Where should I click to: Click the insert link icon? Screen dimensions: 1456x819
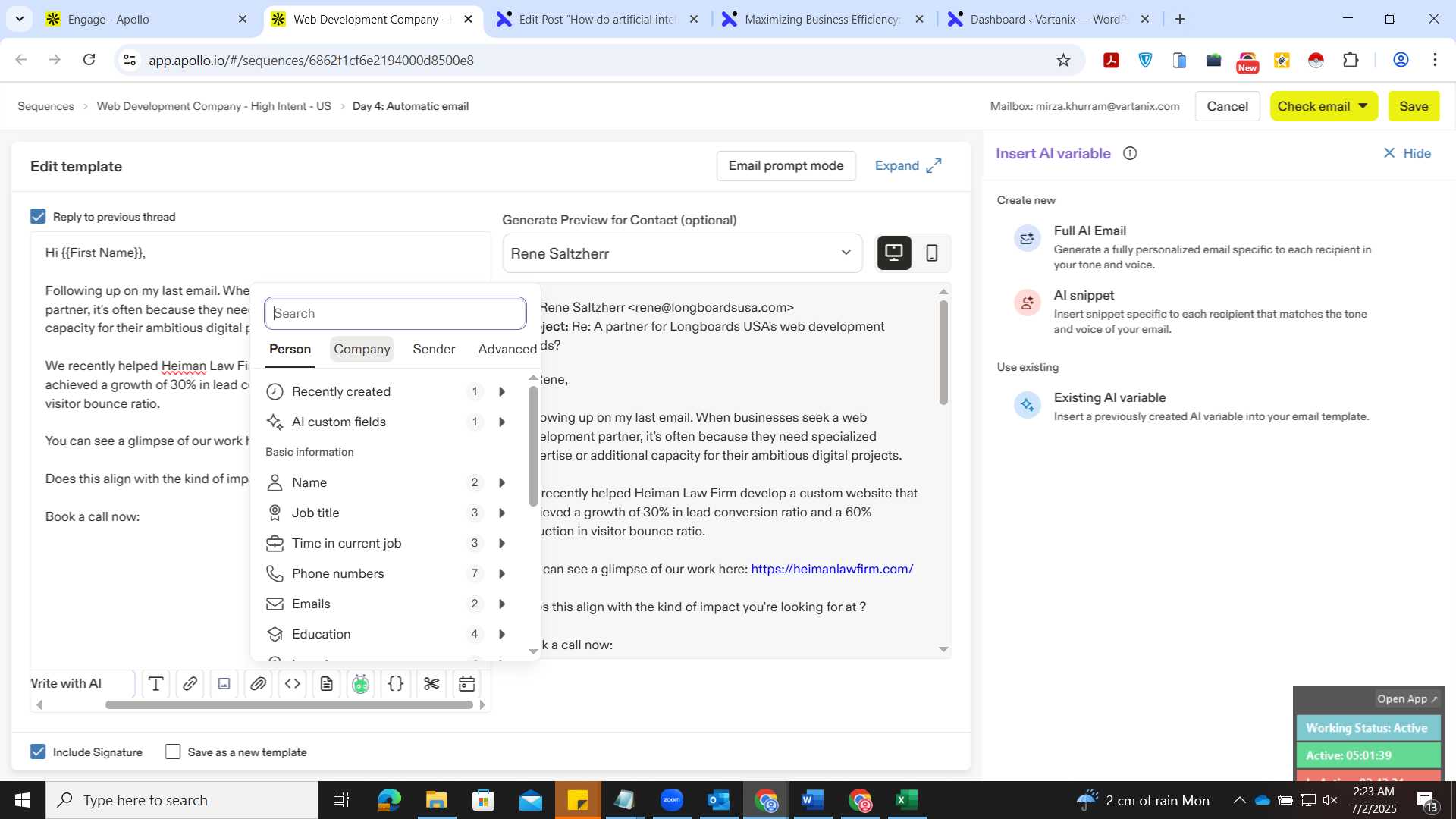(190, 684)
